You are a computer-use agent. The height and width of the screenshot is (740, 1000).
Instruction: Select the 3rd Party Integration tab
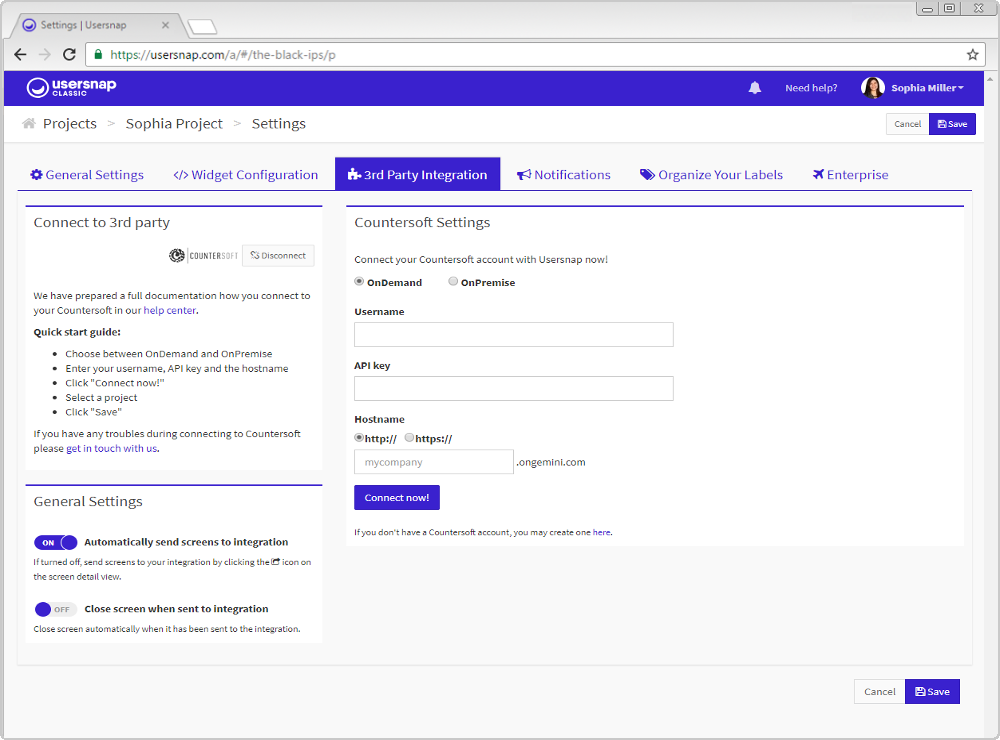[x=417, y=174]
